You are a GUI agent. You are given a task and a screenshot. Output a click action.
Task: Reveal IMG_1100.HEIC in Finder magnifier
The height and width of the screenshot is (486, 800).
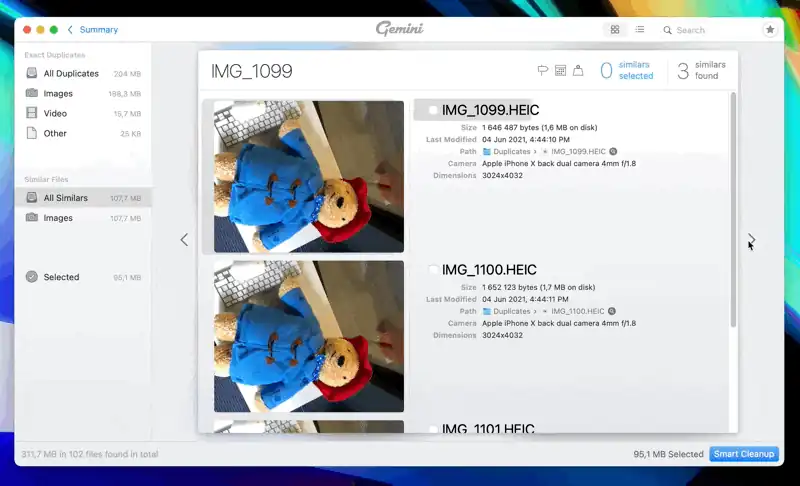point(612,311)
